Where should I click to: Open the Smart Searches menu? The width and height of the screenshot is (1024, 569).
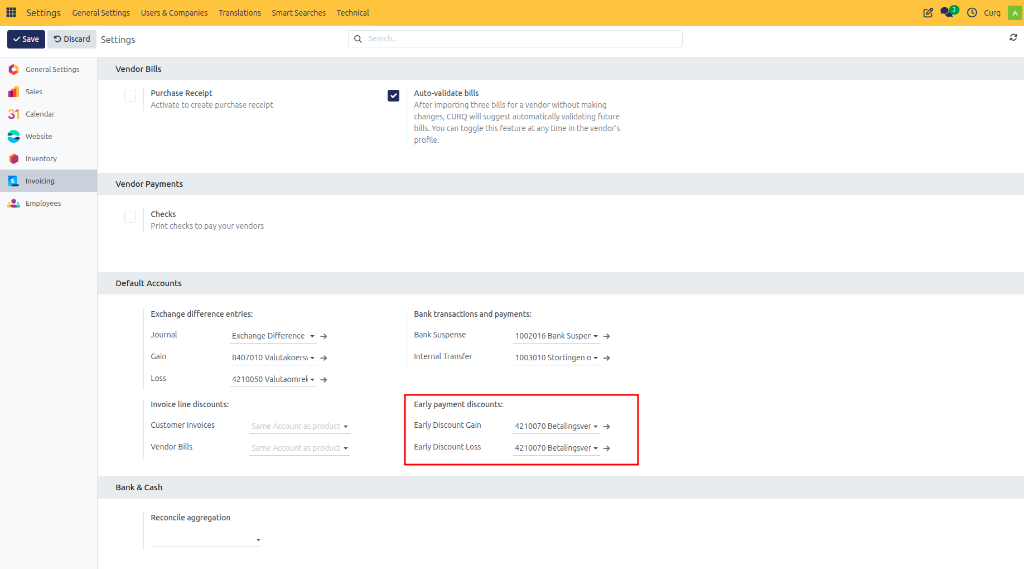[298, 12]
